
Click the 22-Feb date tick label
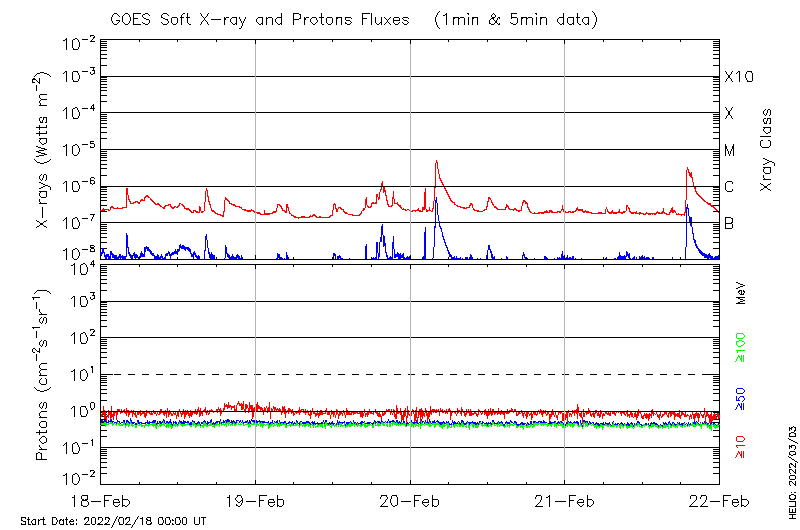[719, 501]
